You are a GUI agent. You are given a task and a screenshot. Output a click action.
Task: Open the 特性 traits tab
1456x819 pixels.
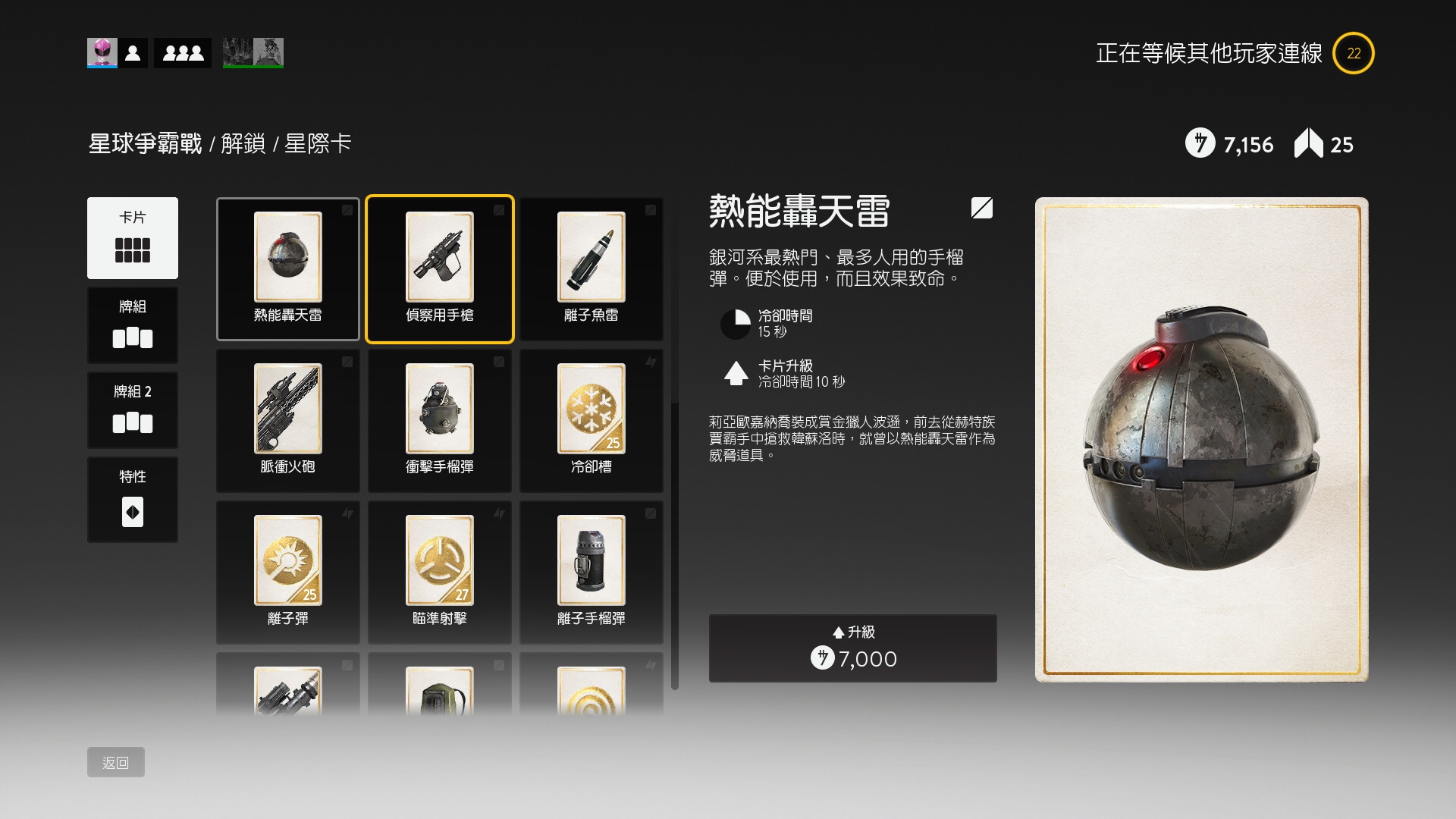(133, 500)
